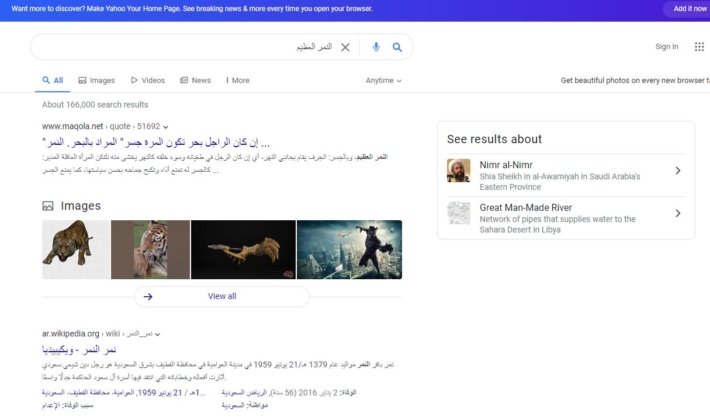Click the Images section heading icon
710x420 pixels.
point(48,206)
